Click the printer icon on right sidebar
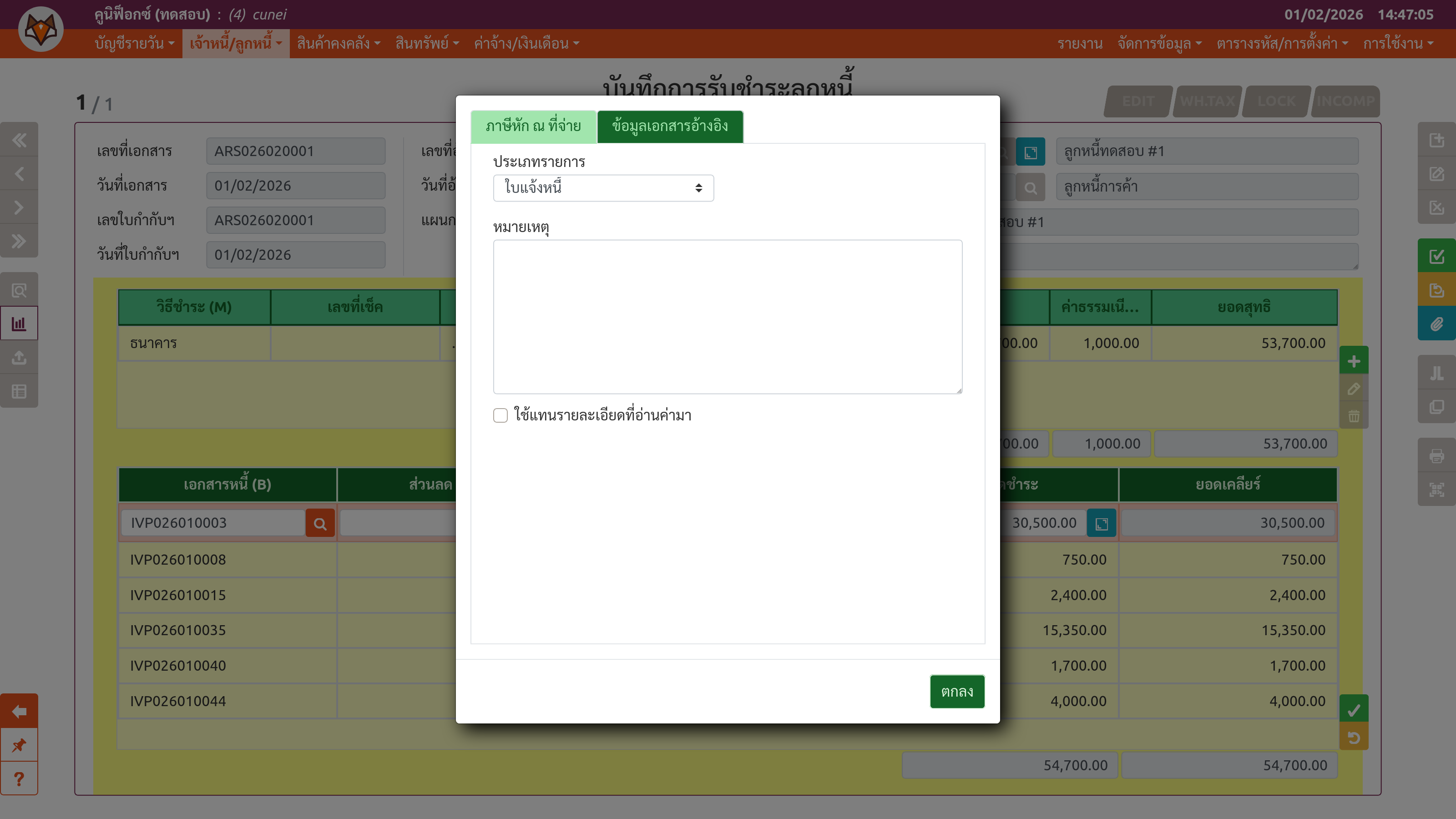The image size is (1456, 819). [1436, 455]
